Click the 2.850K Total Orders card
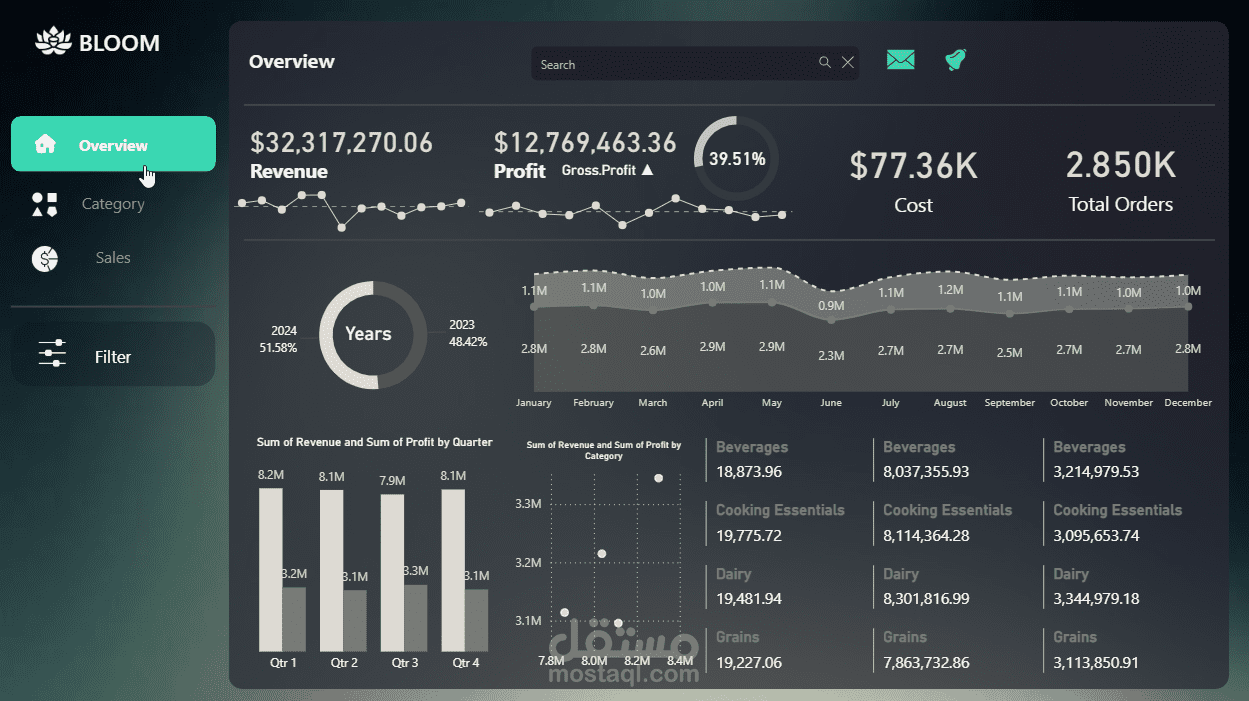Image resolution: width=1249 pixels, height=701 pixels. click(1120, 180)
